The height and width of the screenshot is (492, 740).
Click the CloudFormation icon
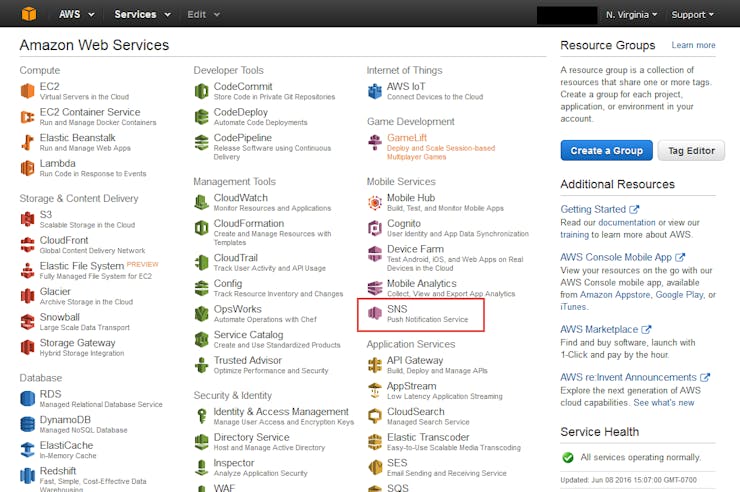click(202, 227)
